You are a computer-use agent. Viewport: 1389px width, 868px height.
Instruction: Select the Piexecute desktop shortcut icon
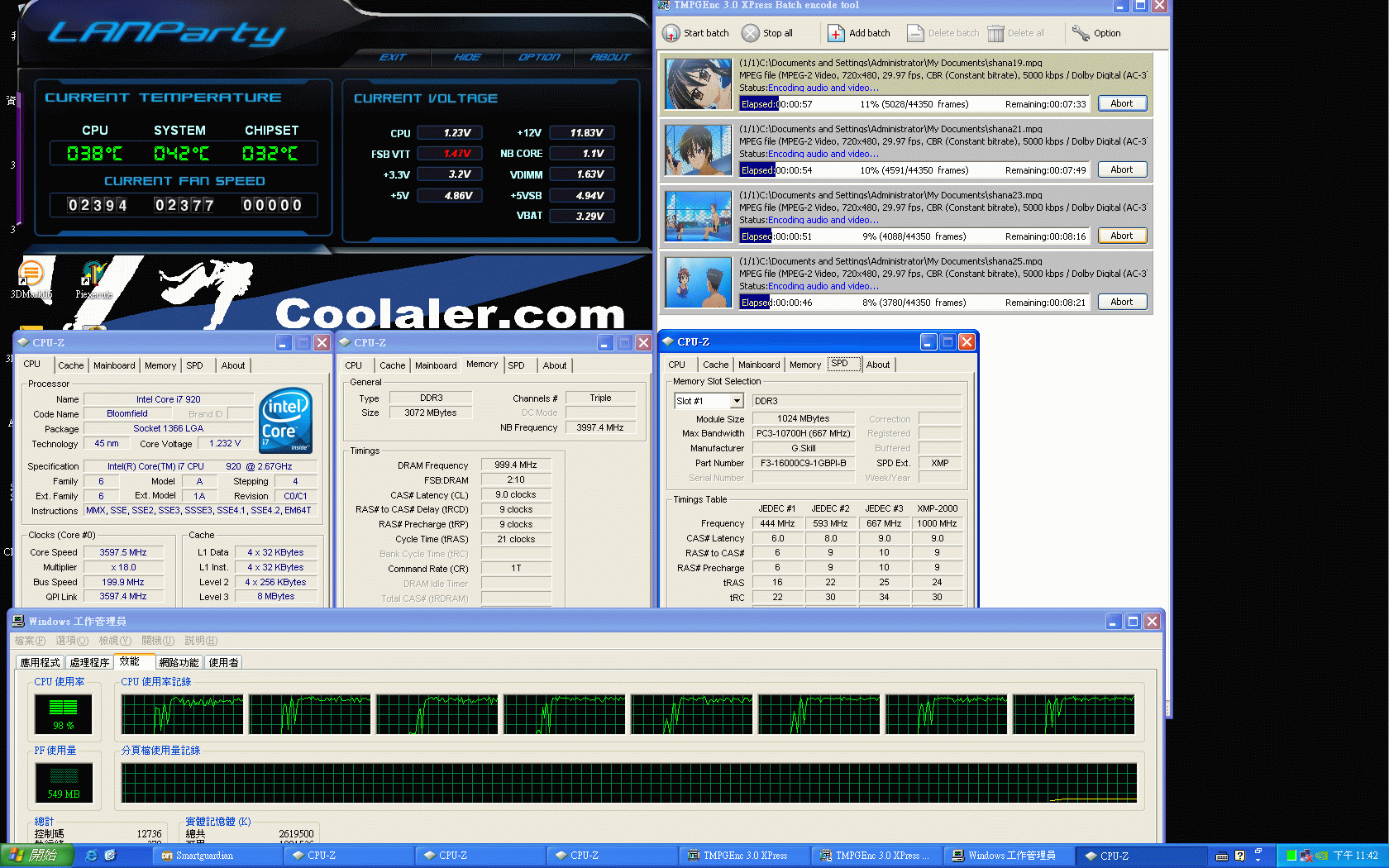click(x=93, y=272)
